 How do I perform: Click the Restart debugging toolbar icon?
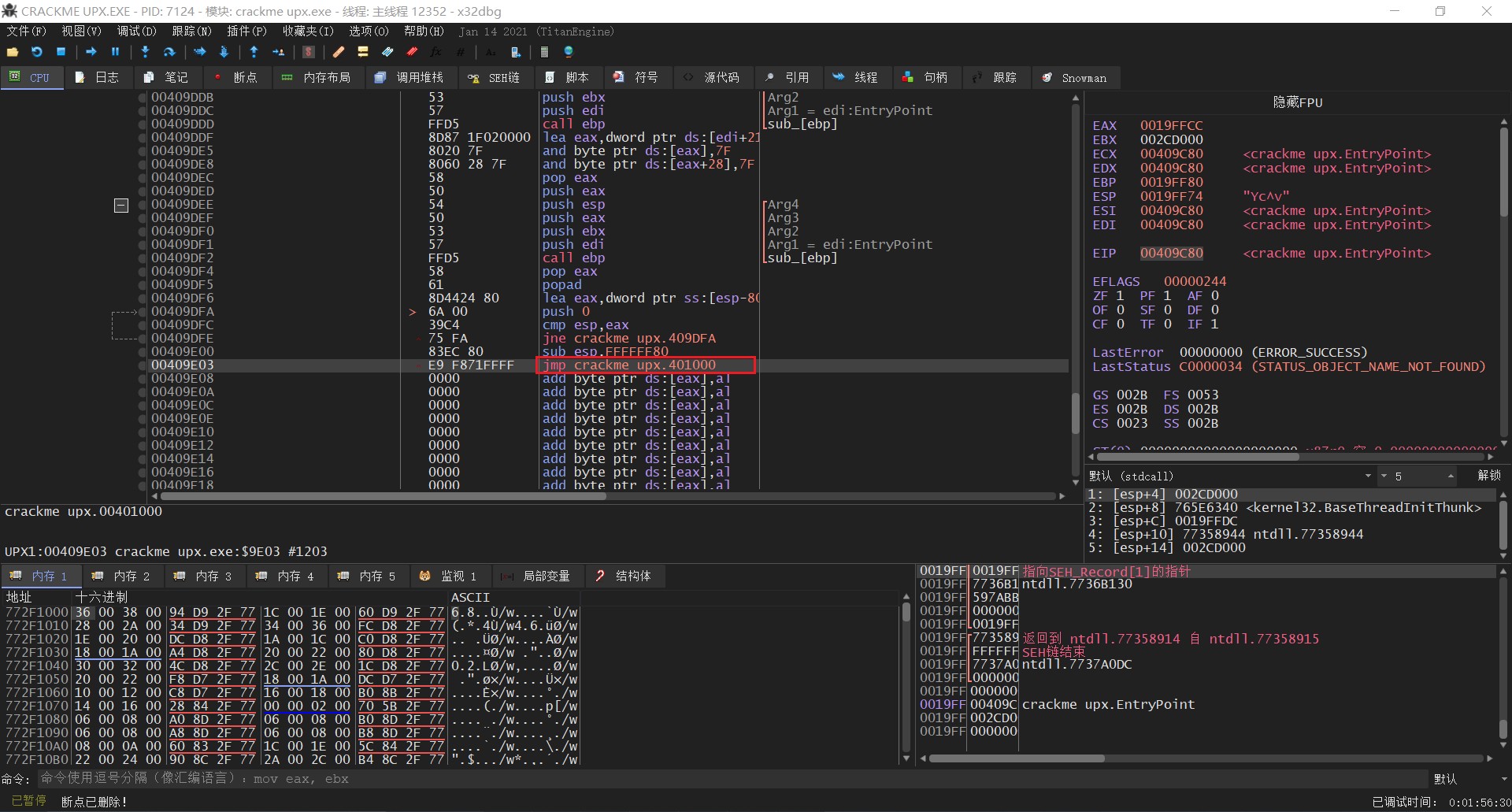tap(36, 52)
